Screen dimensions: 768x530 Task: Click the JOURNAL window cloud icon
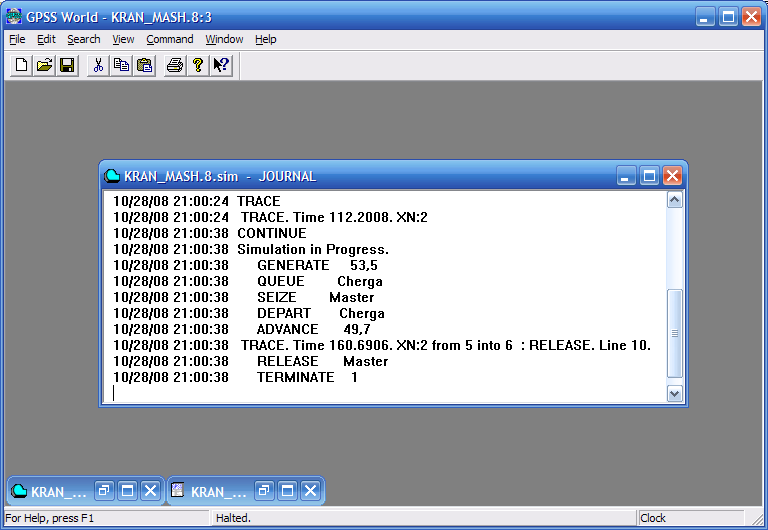coord(112,176)
